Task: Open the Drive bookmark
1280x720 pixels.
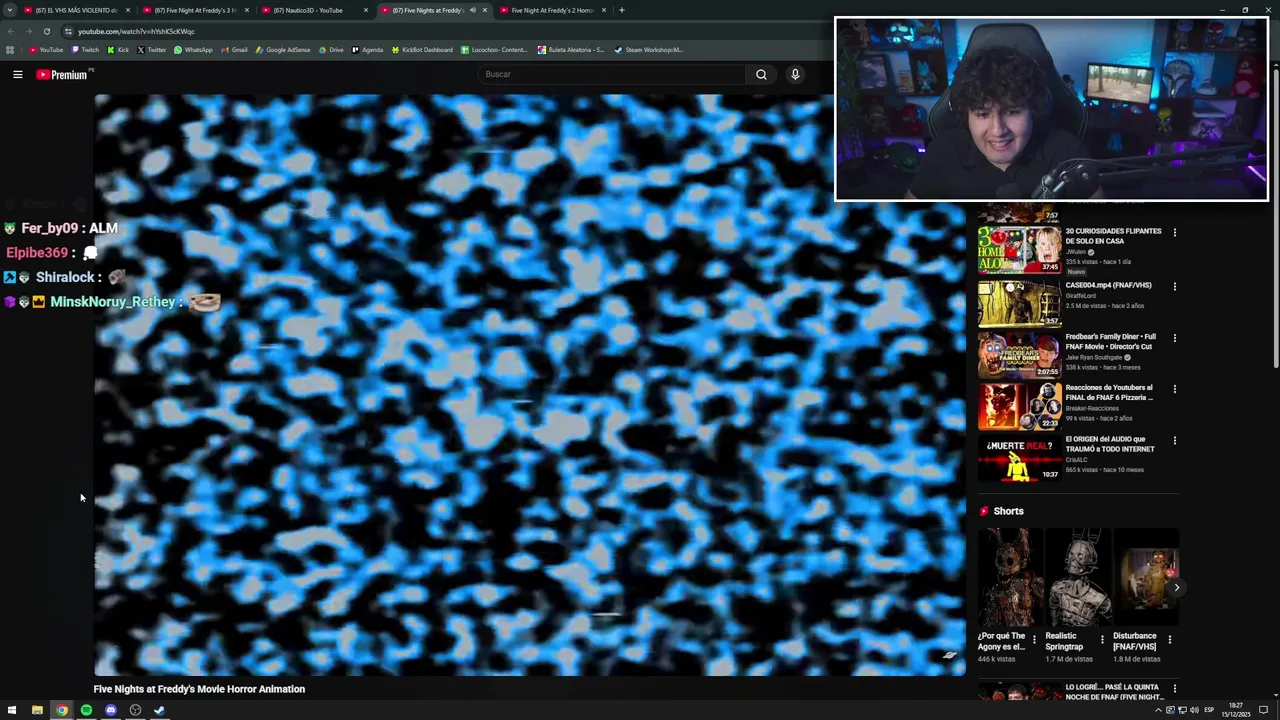Action: (331, 50)
